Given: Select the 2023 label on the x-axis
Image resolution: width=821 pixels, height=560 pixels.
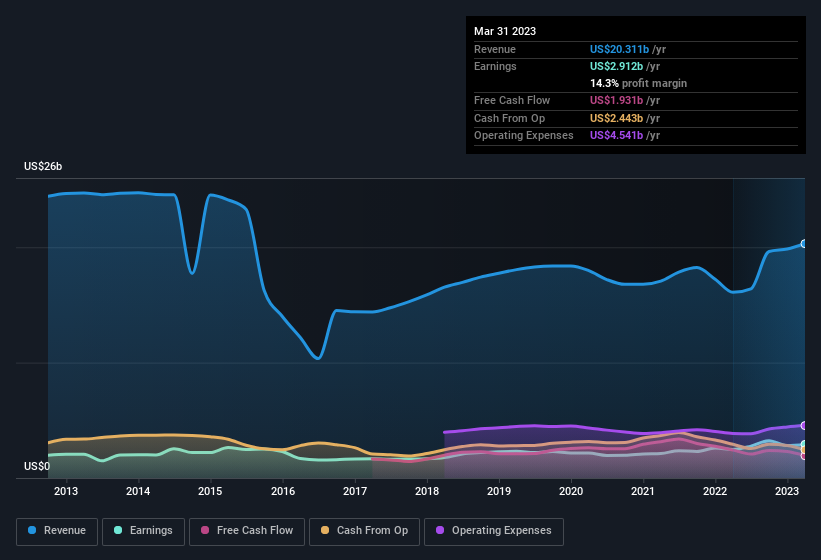Looking at the screenshot, I should click(787, 491).
